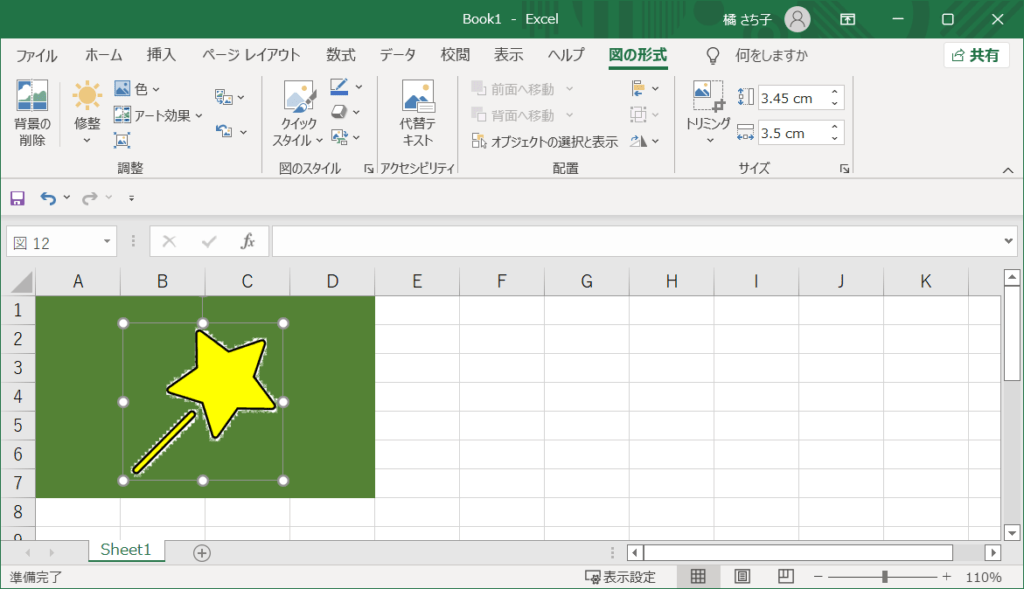Decrease picture width with down stepper
This screenshot has width=1024, height=589.
click(x=835, y=139)
